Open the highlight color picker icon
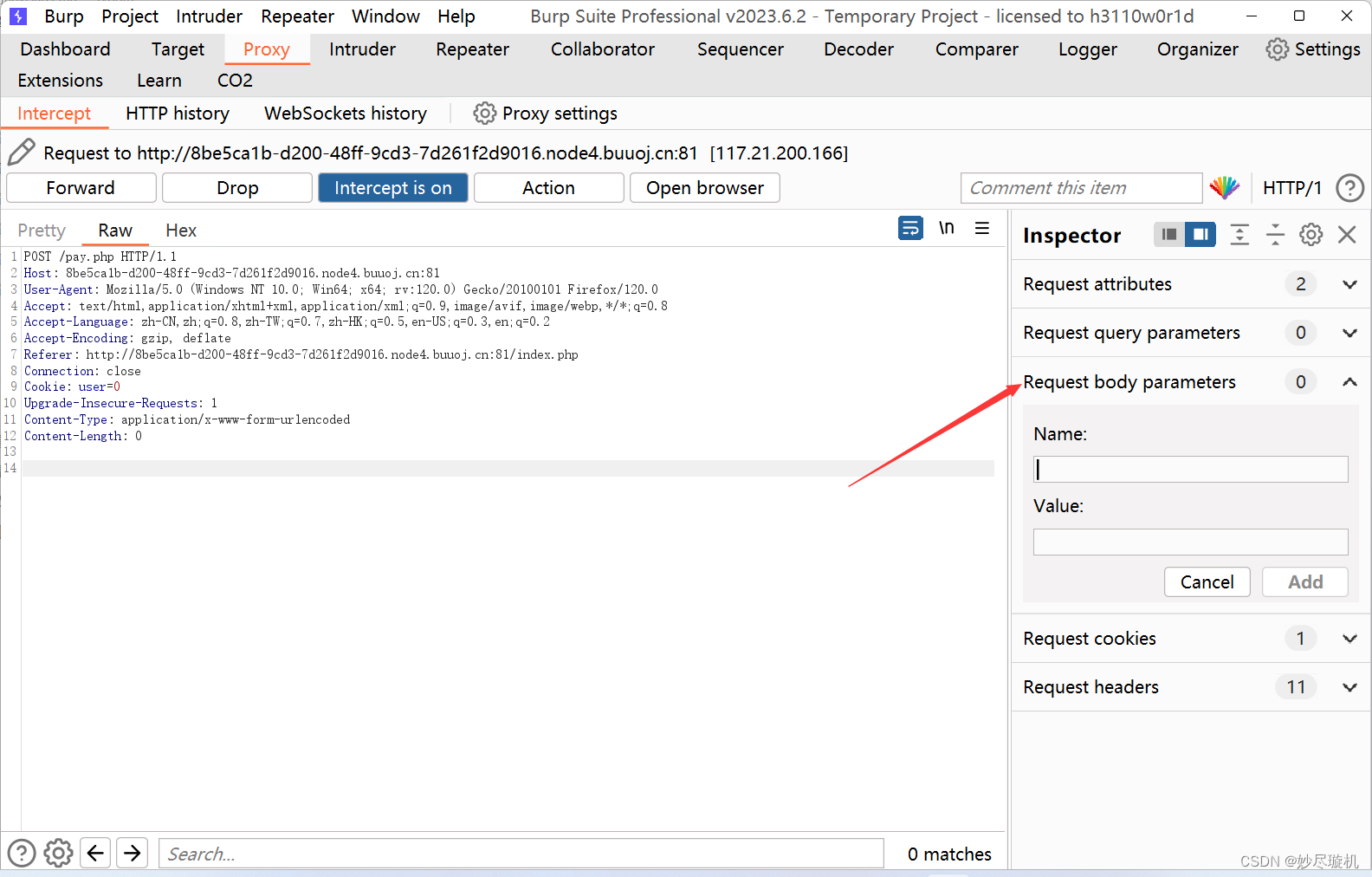This screenshot has width=1372, height=877. 1225,187
